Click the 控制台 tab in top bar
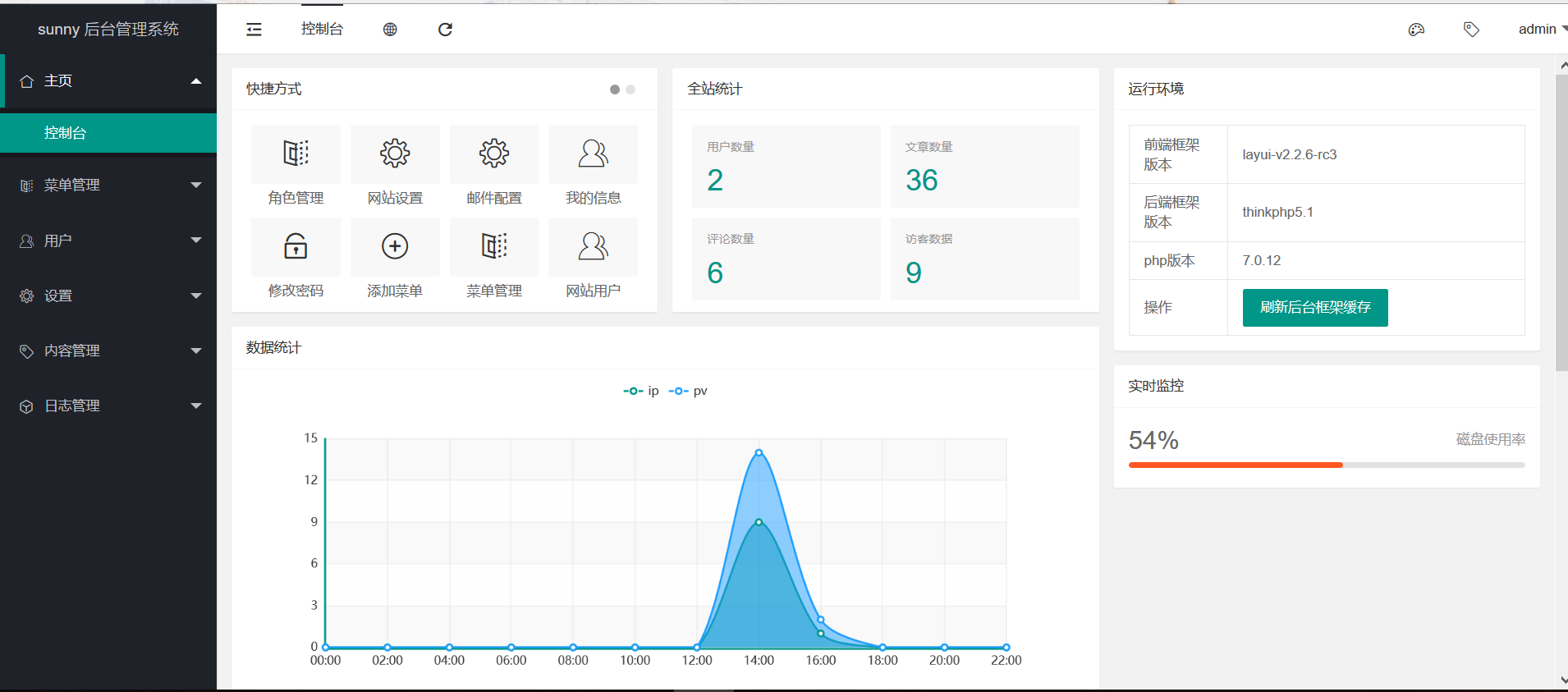 (x=322, y=30)
